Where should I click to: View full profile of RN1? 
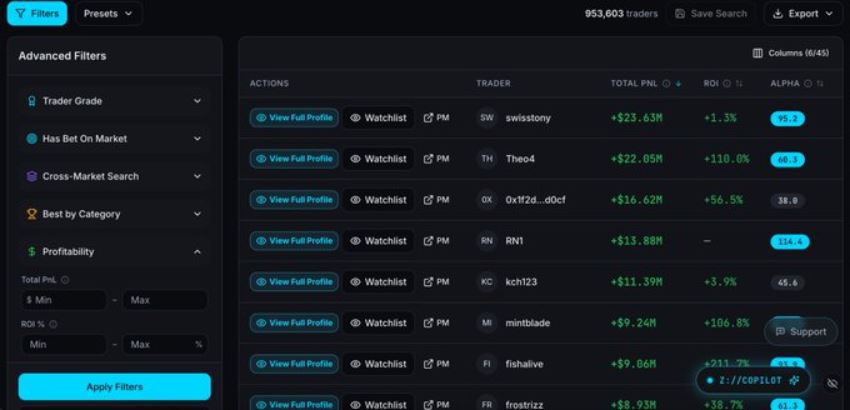(x=294, y=241)
